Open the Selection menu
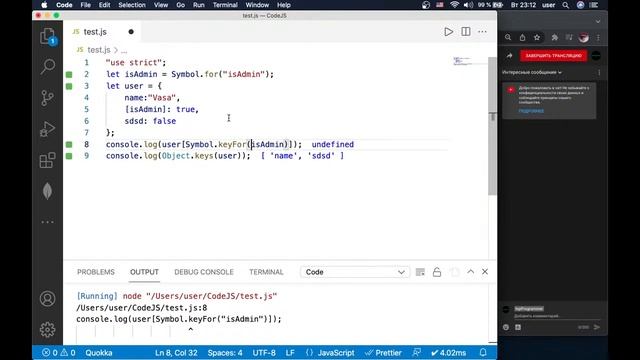This screenshot has width=640, height=360. [x=132, y=5]
